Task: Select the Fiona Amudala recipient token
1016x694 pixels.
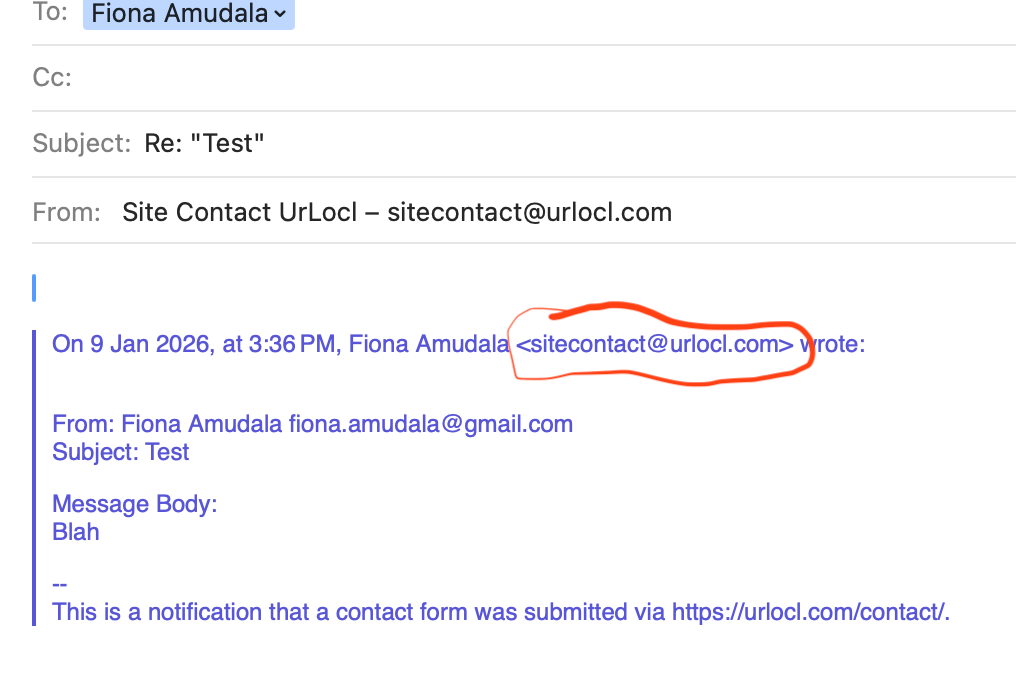Action: [180, 14]
